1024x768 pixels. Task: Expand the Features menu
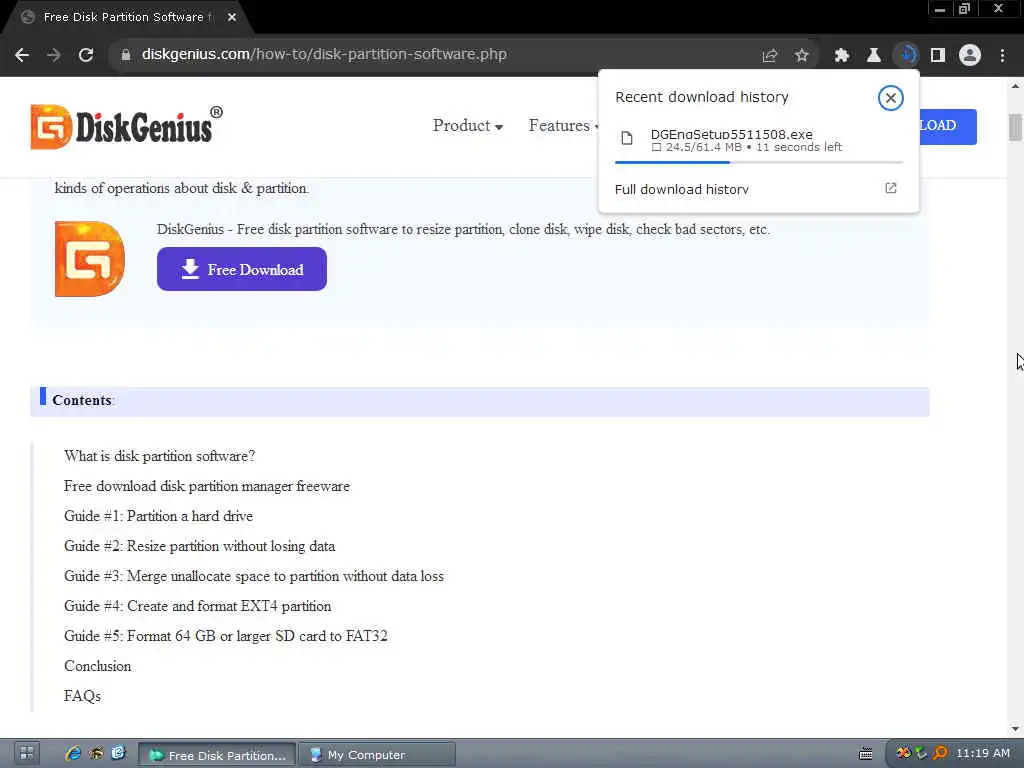[563, 125]
